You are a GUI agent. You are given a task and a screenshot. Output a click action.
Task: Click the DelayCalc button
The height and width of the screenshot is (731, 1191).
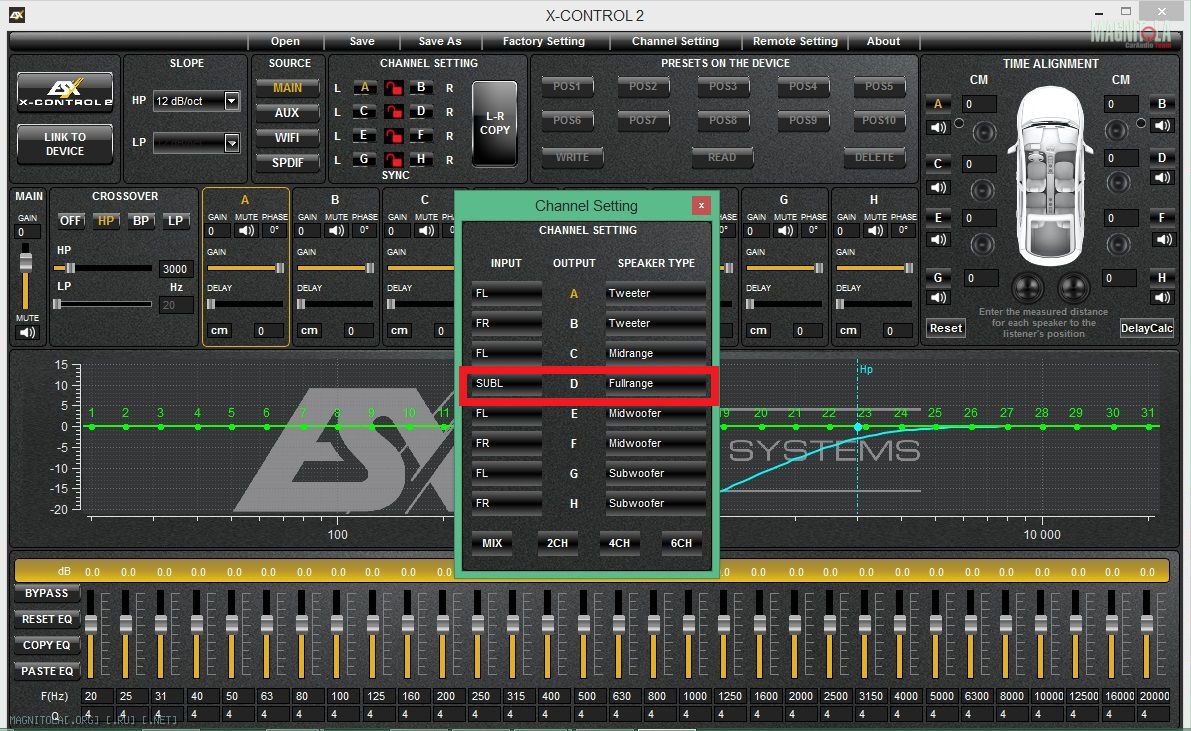coord(1147,328)
